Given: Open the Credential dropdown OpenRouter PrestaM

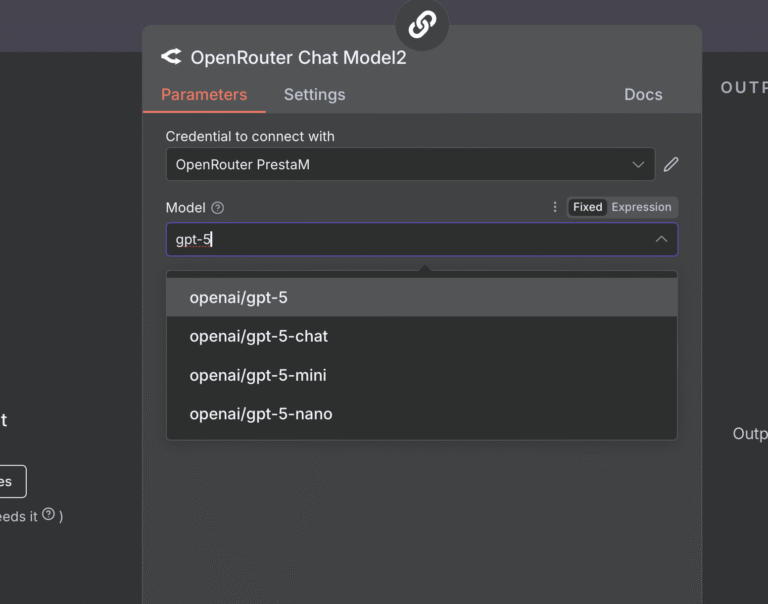Looking at the screenshot, I should click(410, 165).
